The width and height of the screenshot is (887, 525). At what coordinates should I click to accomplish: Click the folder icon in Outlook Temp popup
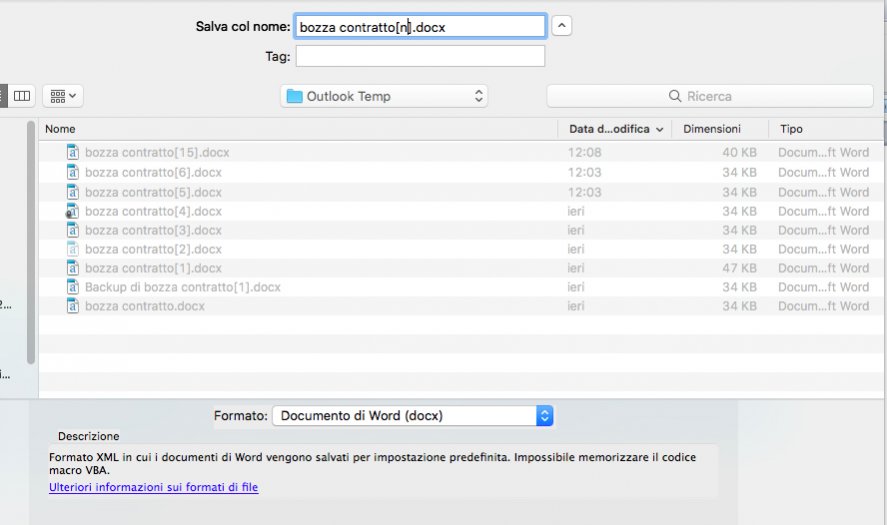(x=294, y=97)
